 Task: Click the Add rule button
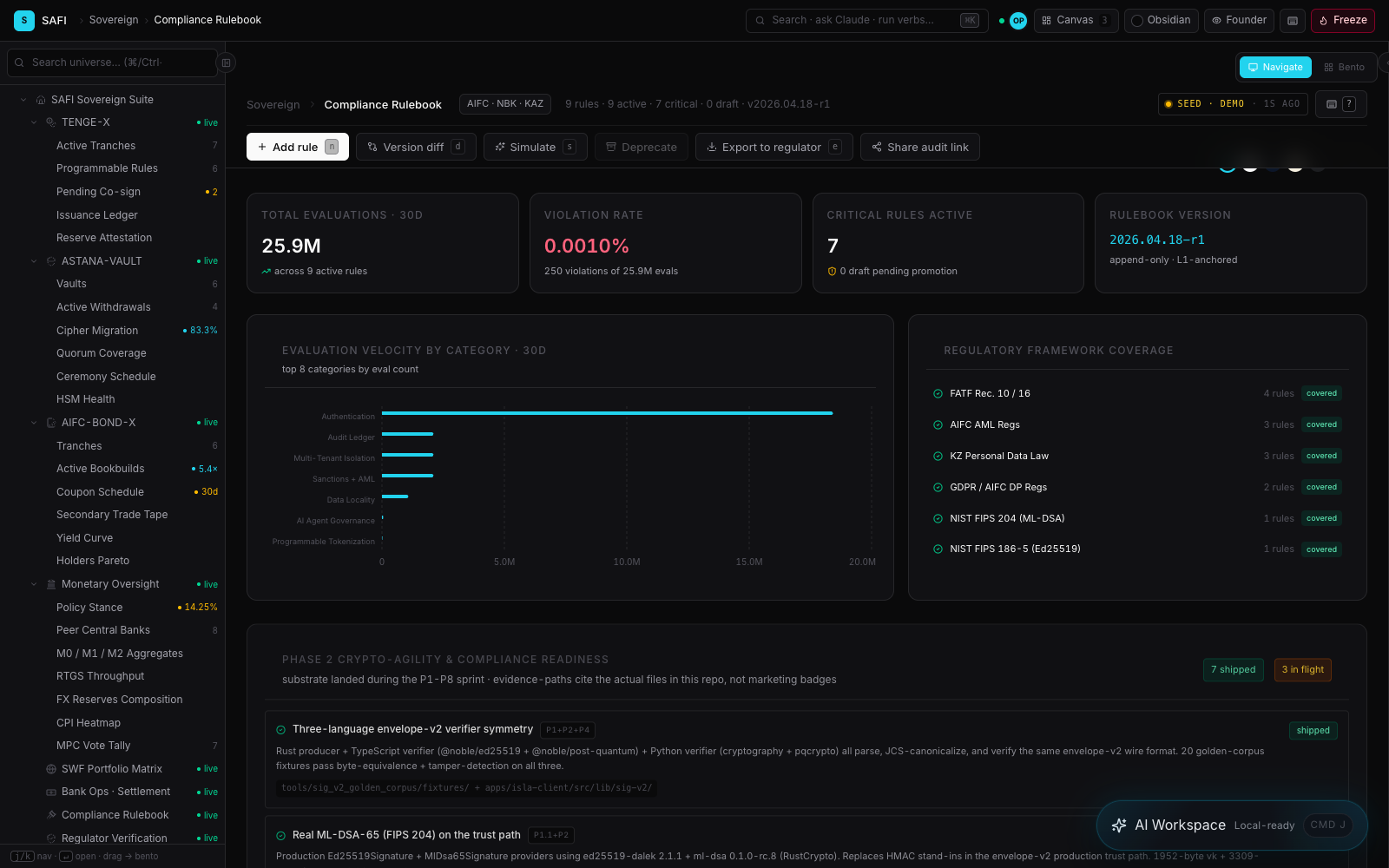298,147
